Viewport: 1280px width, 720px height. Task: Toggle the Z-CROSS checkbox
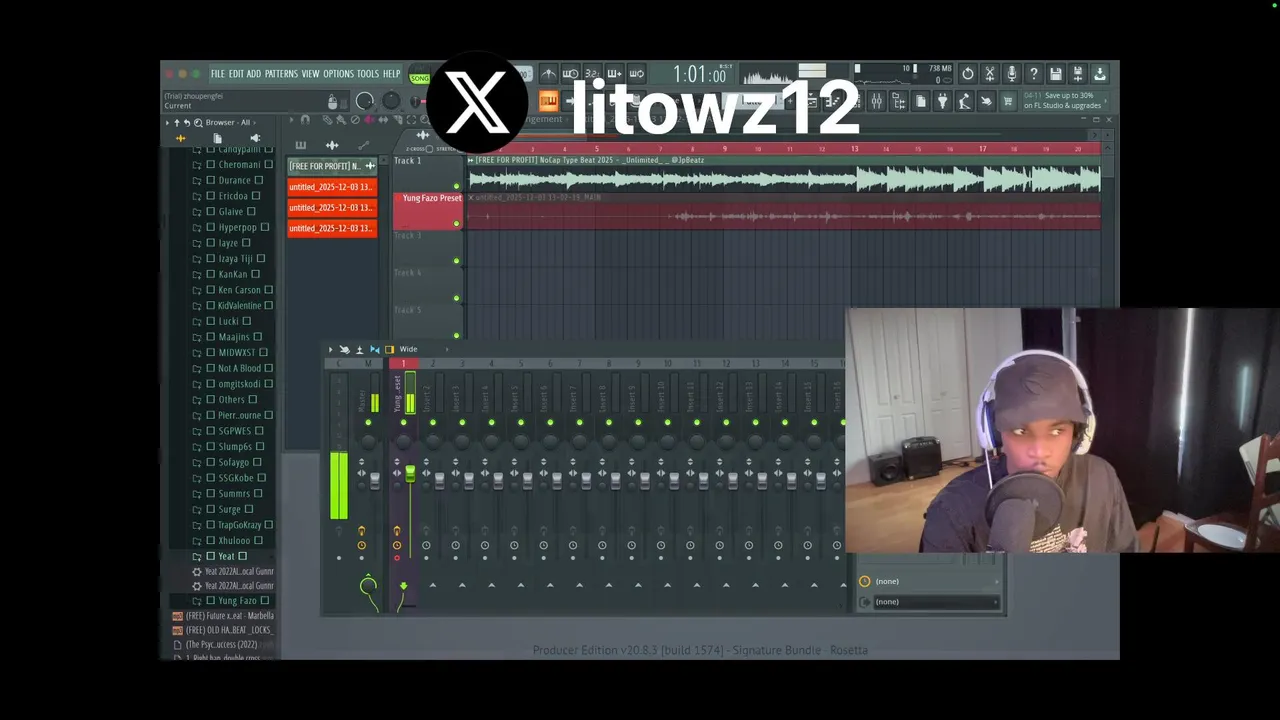pos(429,149)
